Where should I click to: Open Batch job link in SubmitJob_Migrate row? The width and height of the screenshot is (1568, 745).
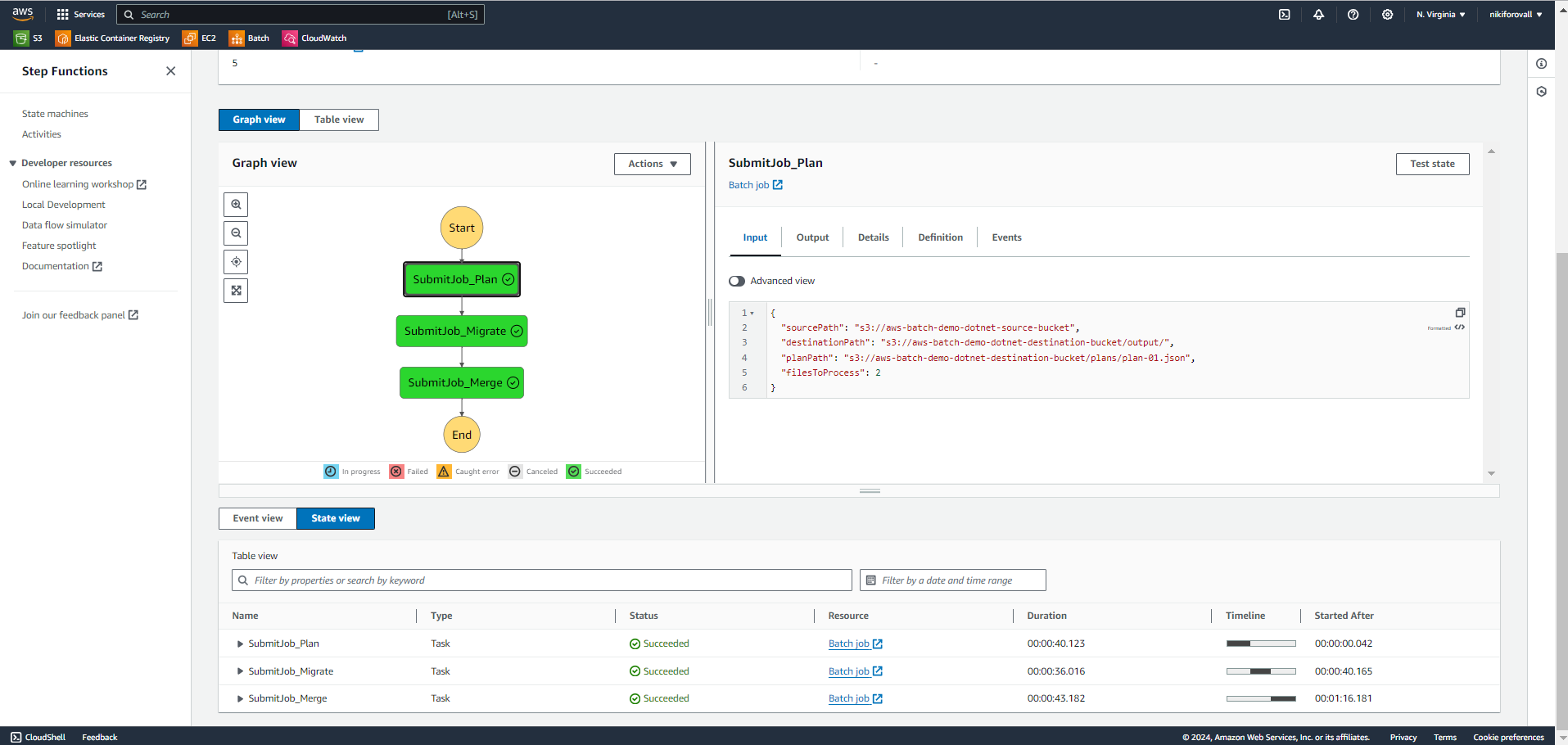[x=855, y=671]
